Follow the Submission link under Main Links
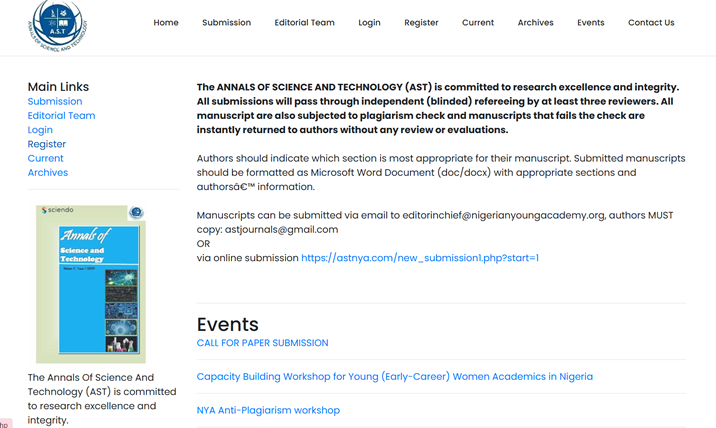 (55, 101)
